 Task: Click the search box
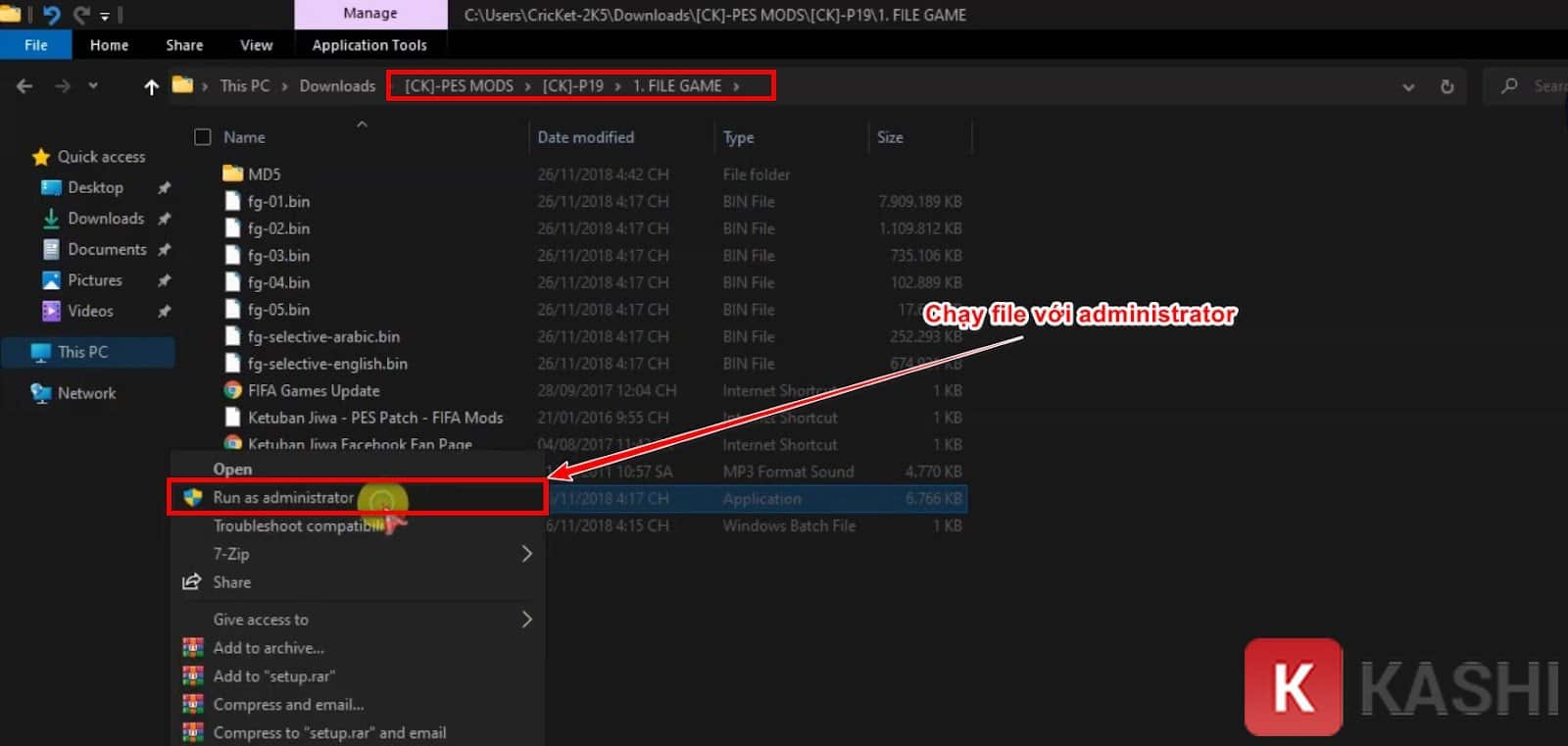1527,86
